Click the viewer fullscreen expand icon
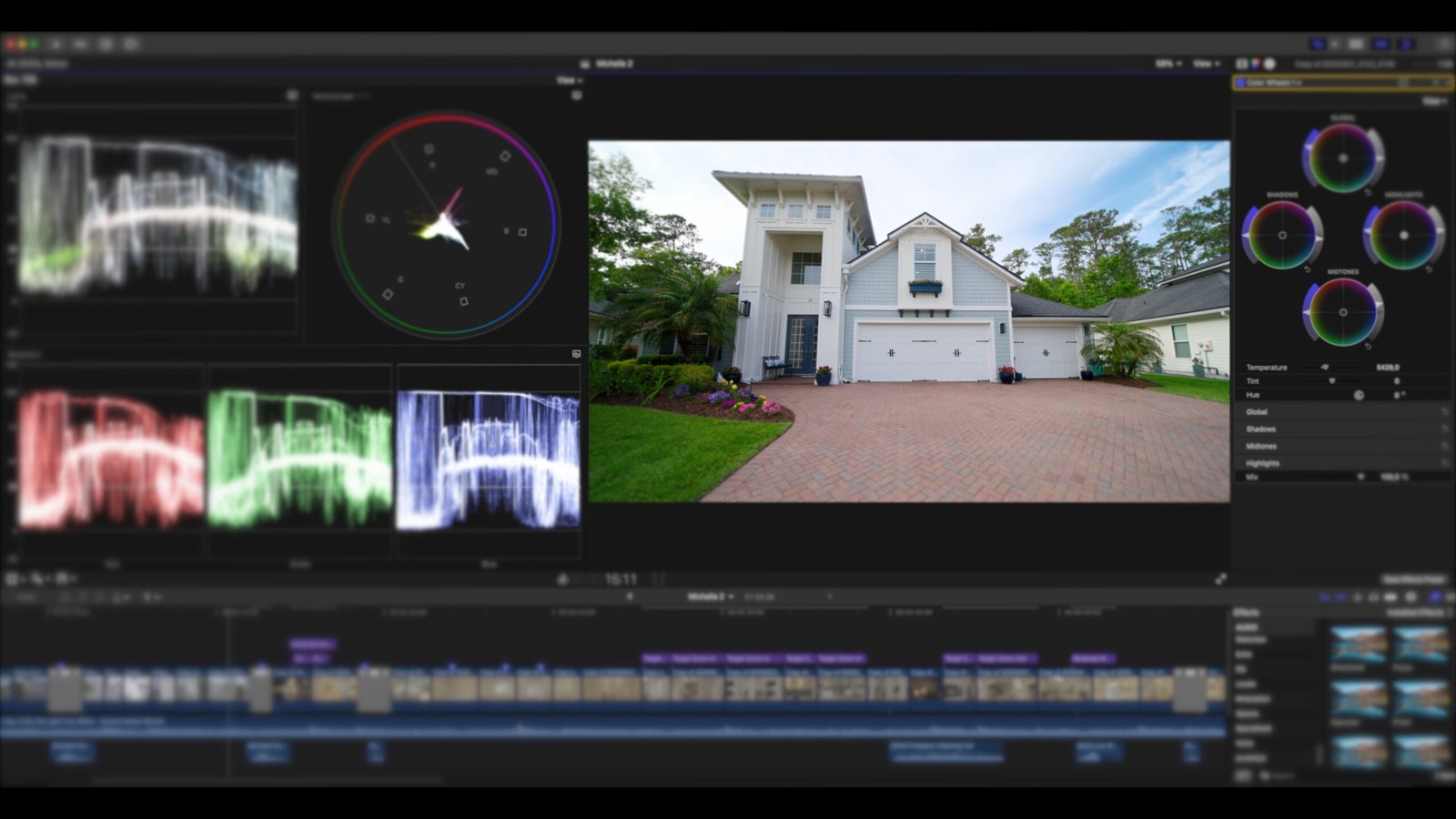This screenshot has height=819, width=1456. pyautogui.click(x=1220, y=579)
